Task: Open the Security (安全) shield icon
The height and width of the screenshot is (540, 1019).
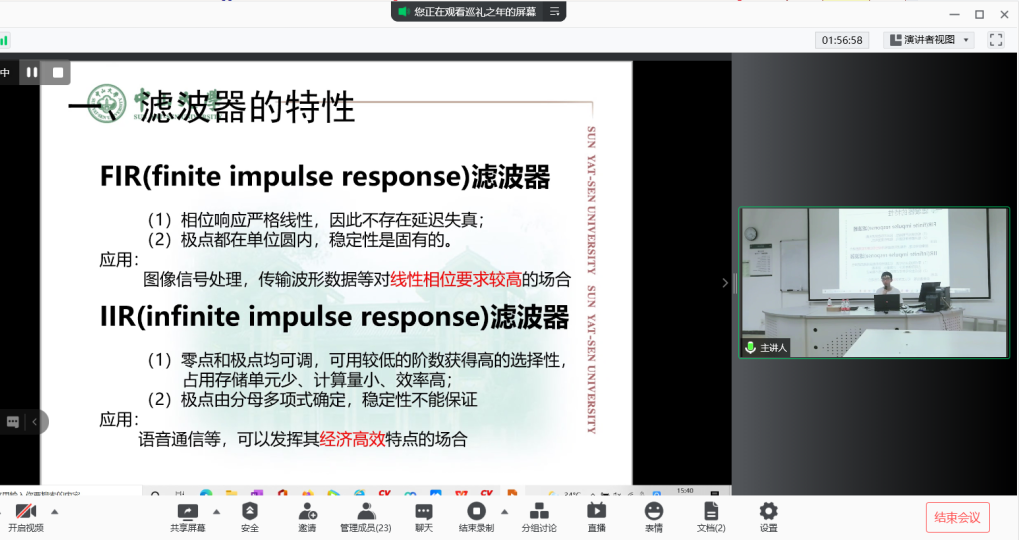Action: pos(250,511)
